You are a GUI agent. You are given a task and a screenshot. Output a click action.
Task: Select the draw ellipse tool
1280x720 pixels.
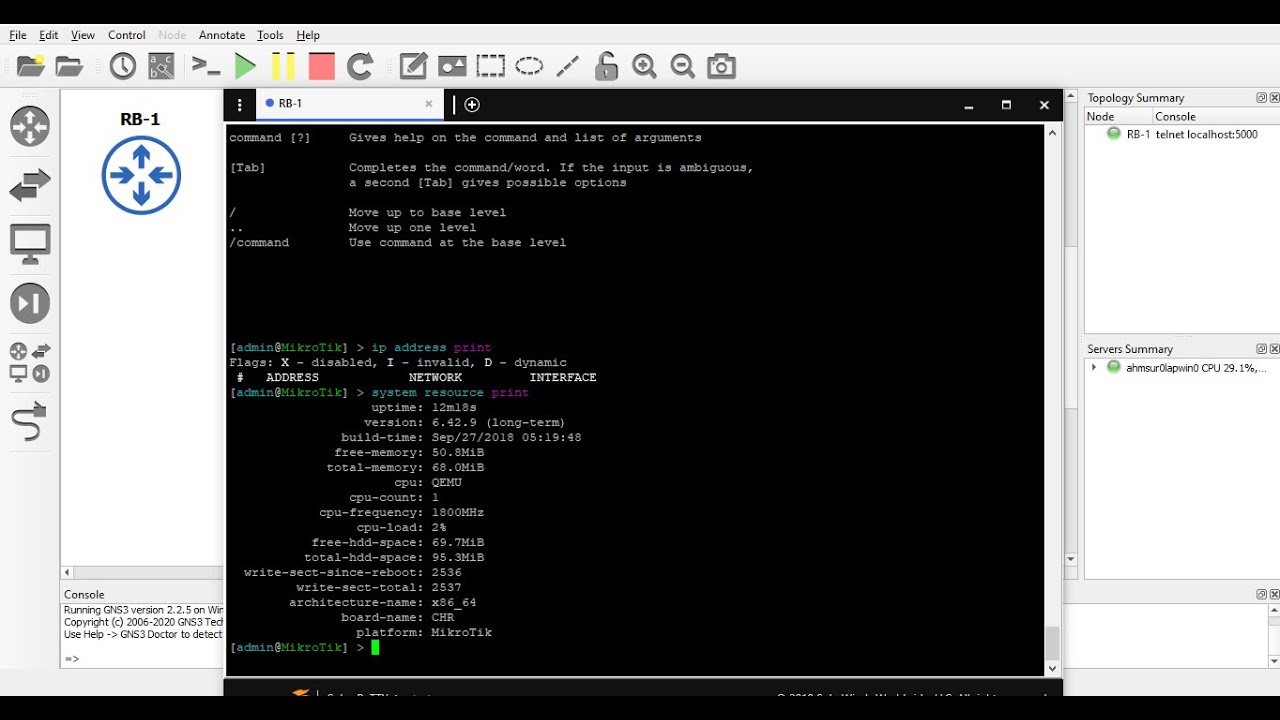529,67
